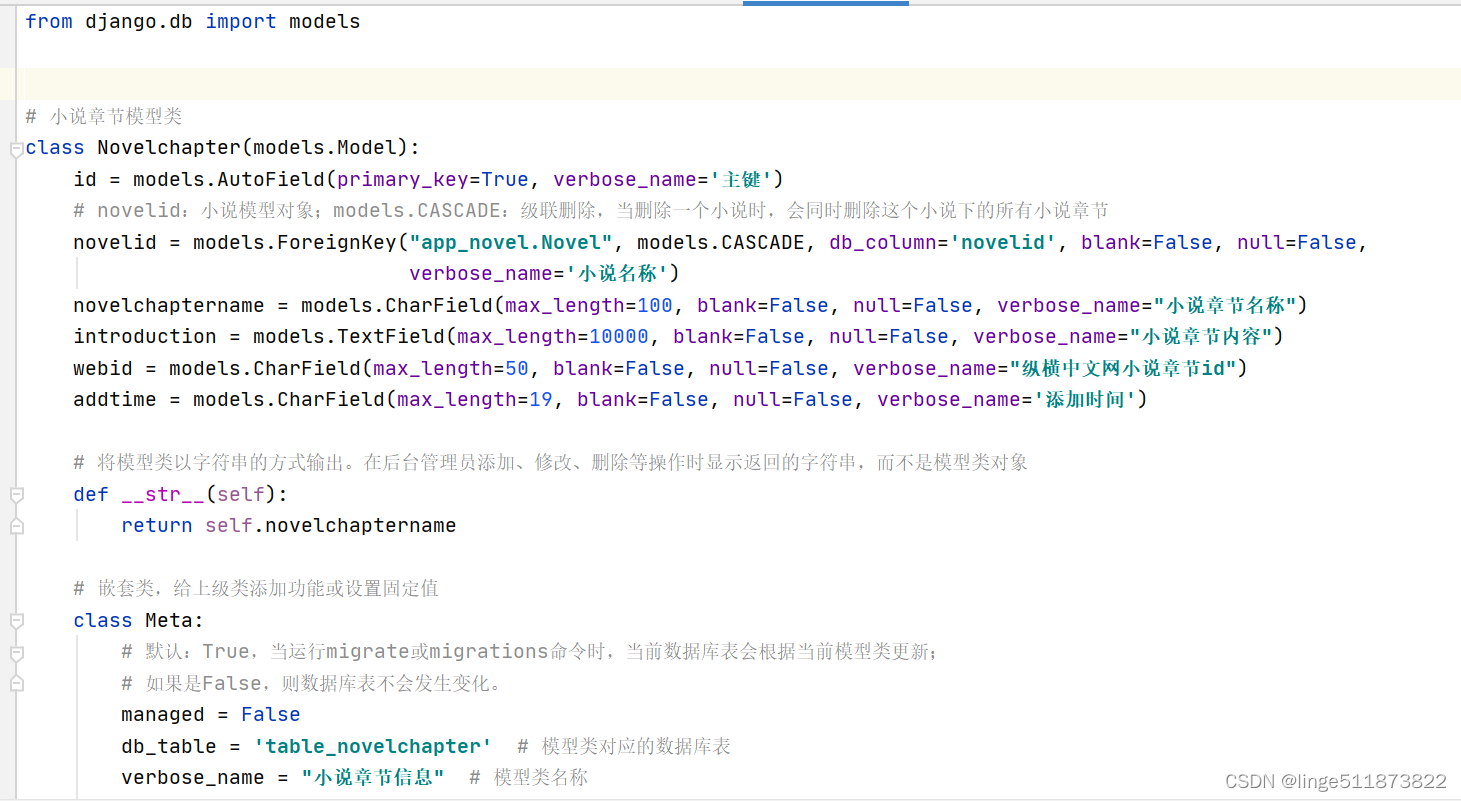Click the __str__ method name

pyautogui.click(x=163, y=494)
